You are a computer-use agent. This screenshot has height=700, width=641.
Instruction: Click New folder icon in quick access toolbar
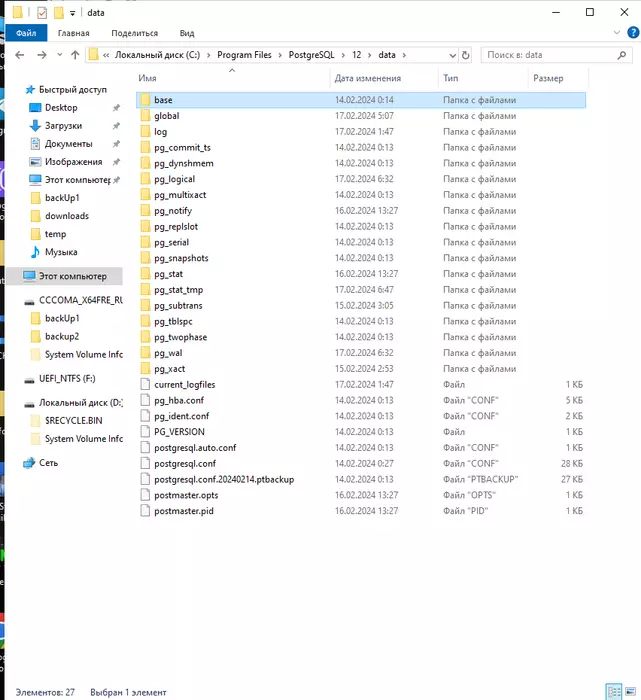pyautogui.click(x=58, y=12)
